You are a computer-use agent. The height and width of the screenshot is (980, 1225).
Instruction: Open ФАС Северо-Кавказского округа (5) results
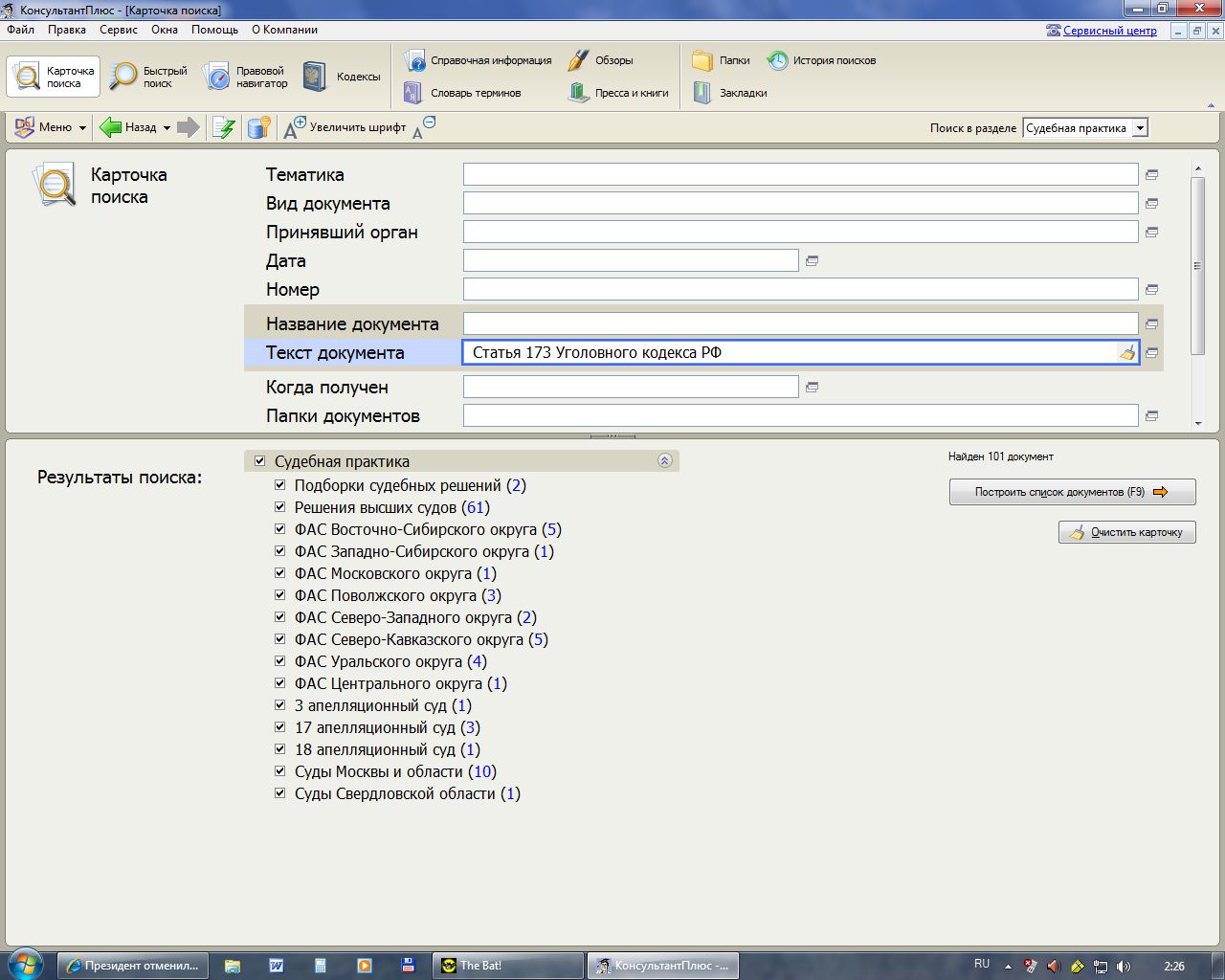(421, 639)
